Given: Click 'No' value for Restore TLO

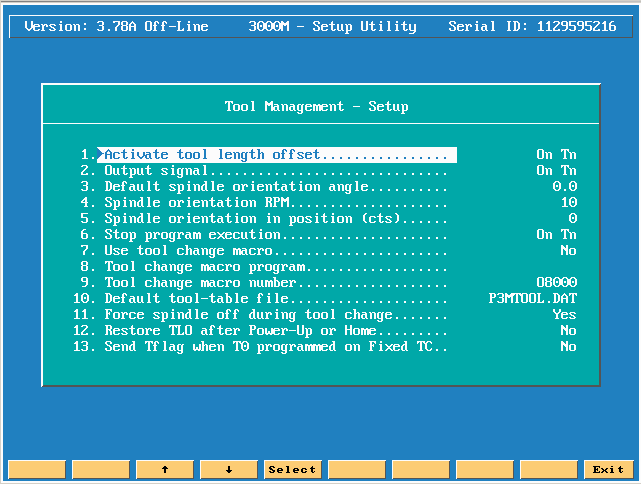Looking at the screenshot, I should pos(568,330).
